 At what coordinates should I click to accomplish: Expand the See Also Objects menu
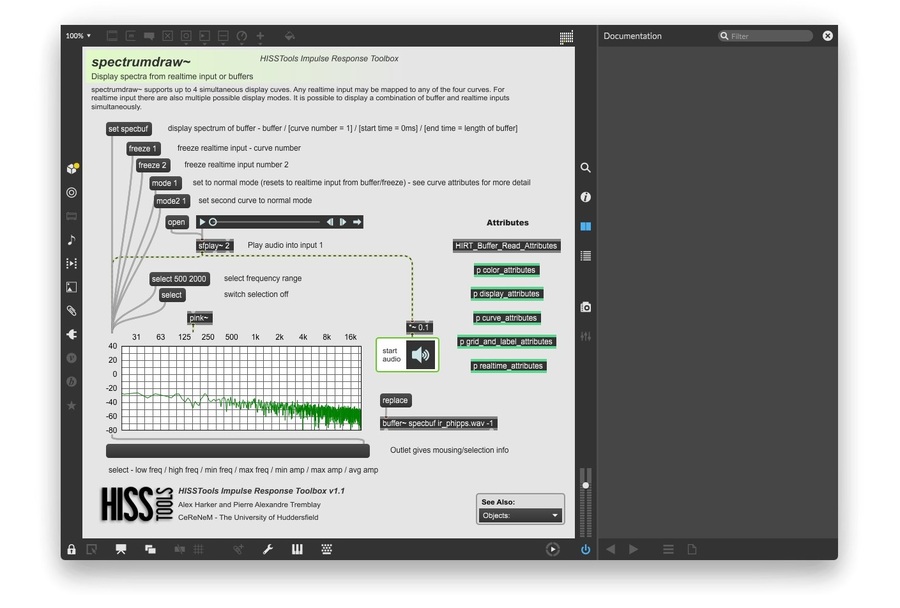click(521, 516)
